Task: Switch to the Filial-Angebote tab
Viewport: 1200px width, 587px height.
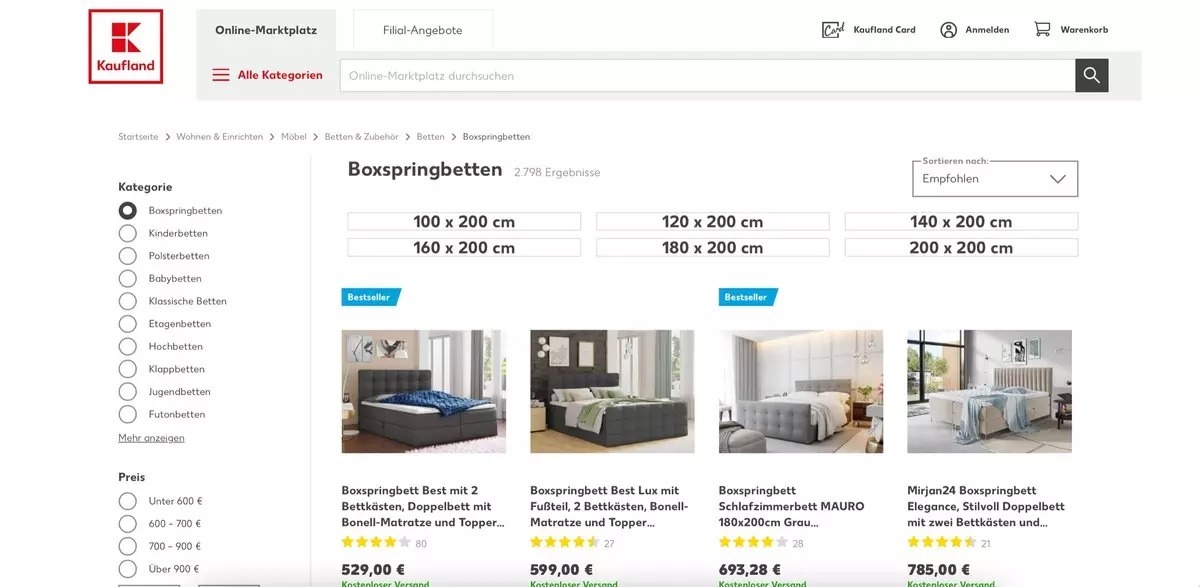Action: tap(423, 30)
